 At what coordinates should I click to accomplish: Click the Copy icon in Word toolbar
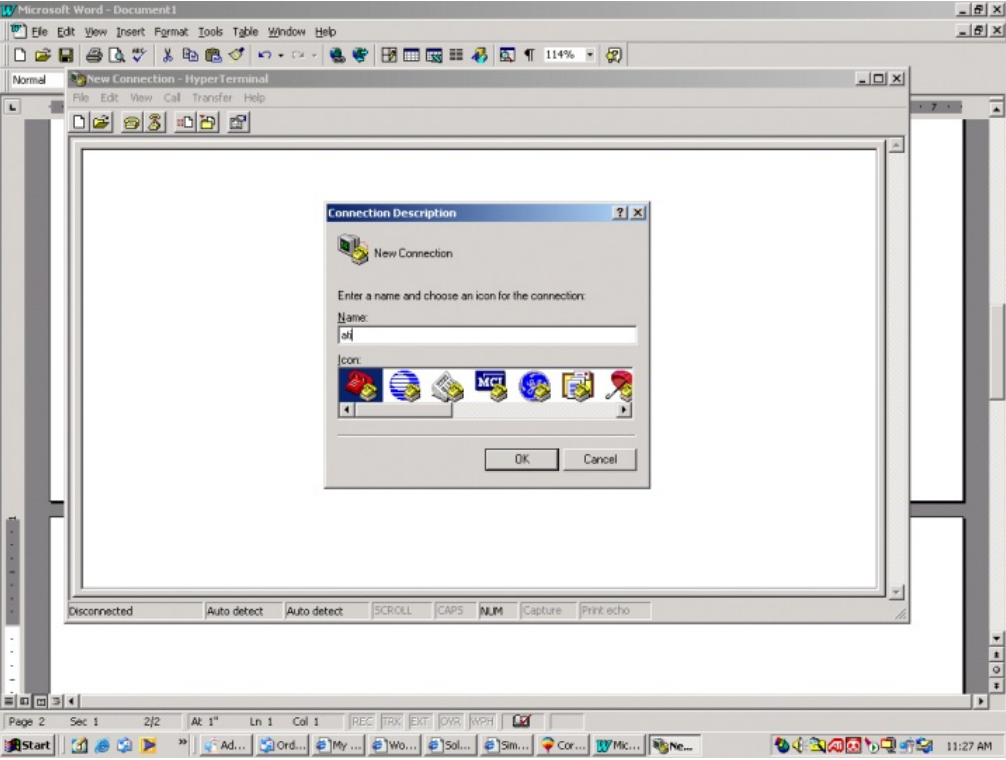pos(190,55)
